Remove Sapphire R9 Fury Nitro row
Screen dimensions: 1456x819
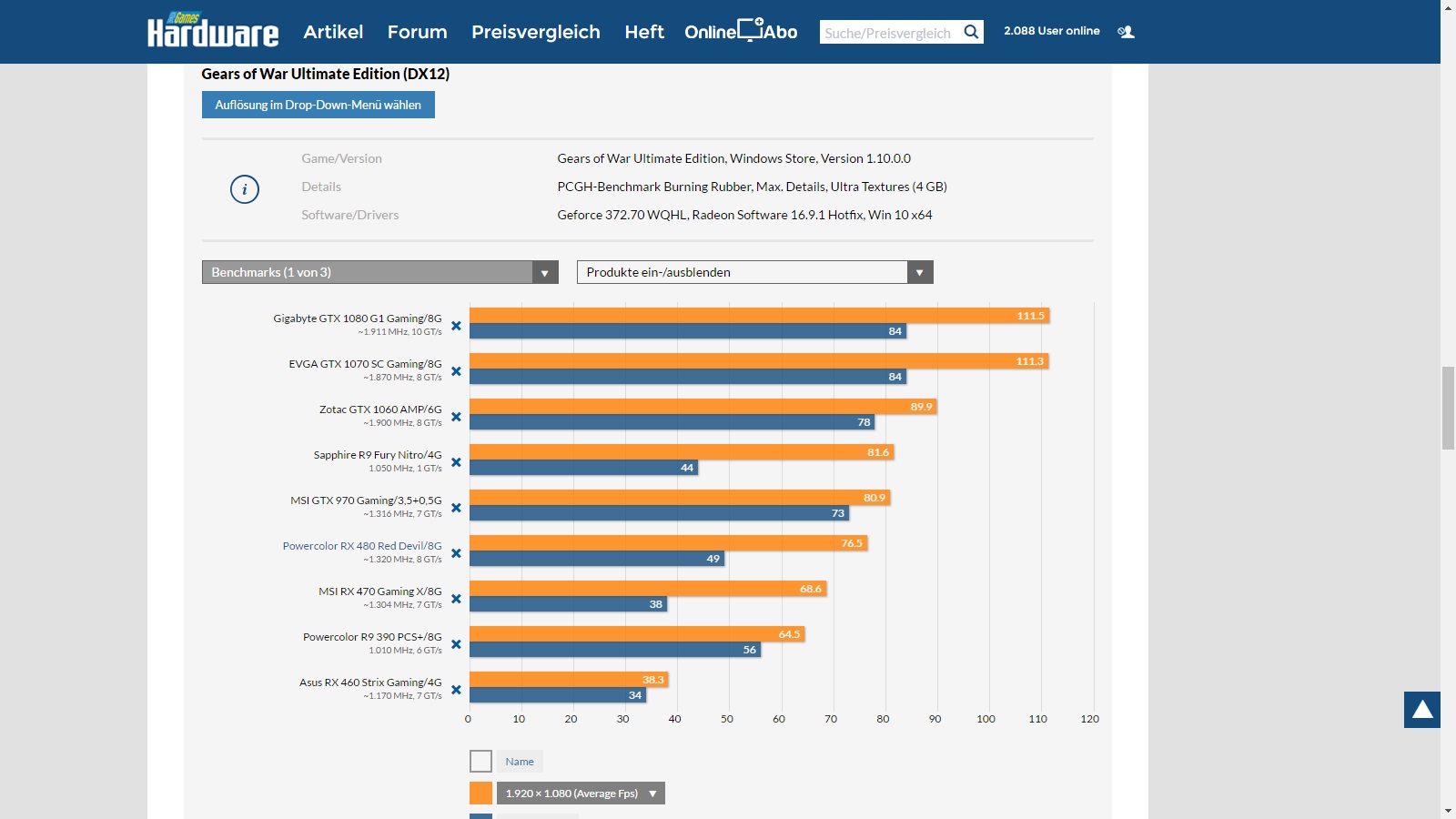456,462
